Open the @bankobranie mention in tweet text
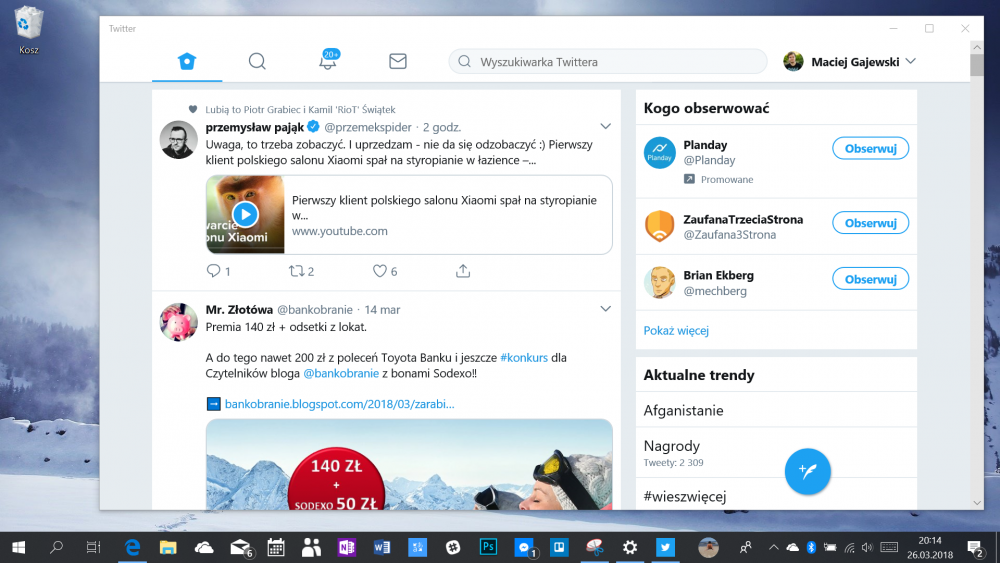 (341, 374)
